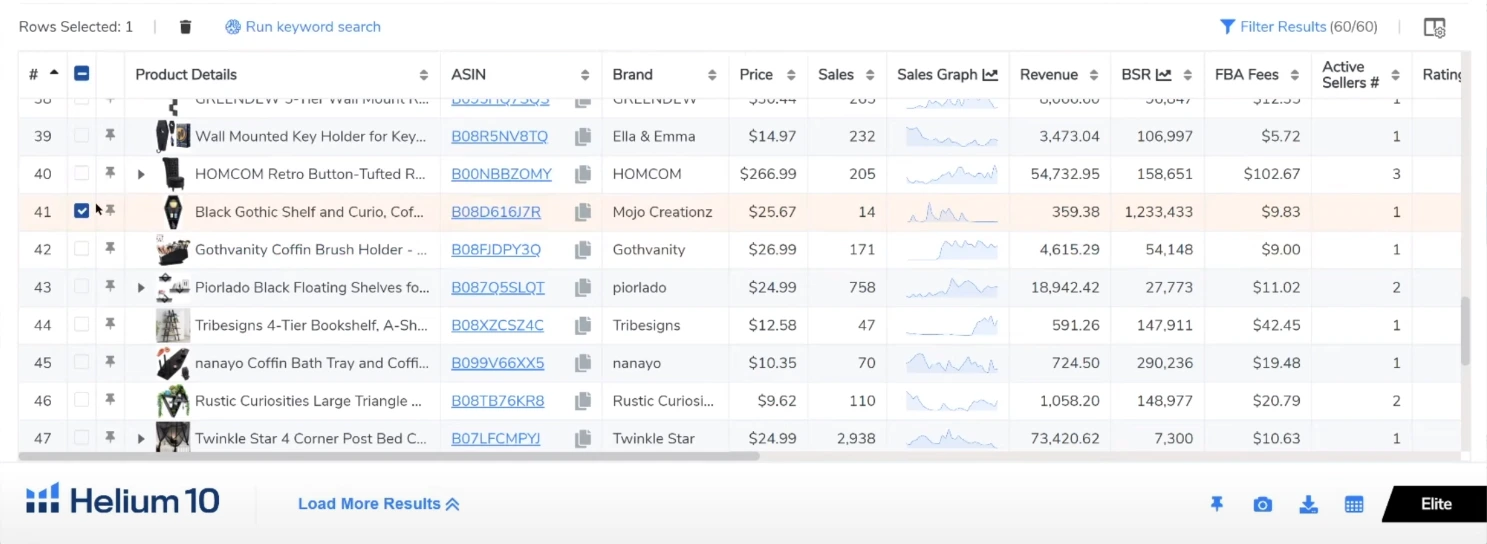Download results using the download icon

coord(1308,505)
